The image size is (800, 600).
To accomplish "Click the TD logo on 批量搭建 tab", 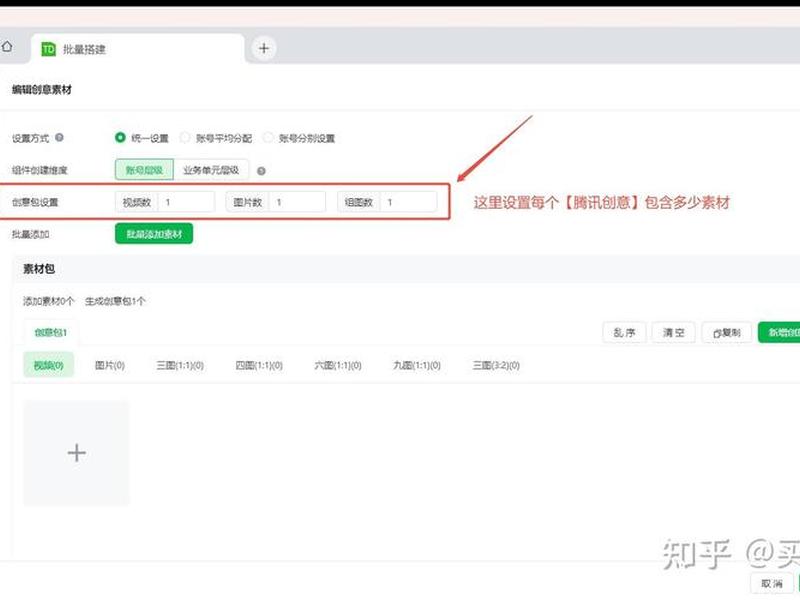I will 48,49.
